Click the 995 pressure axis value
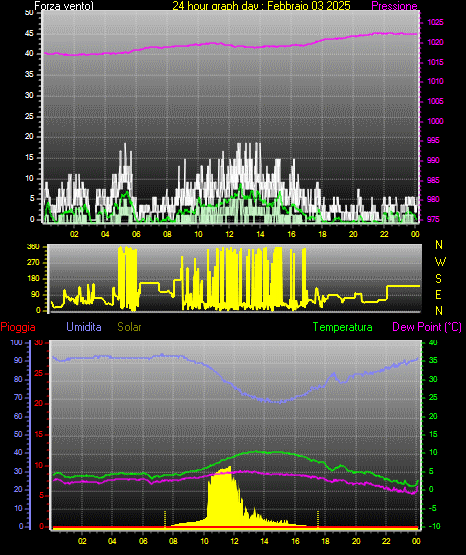 click(433, 141)
